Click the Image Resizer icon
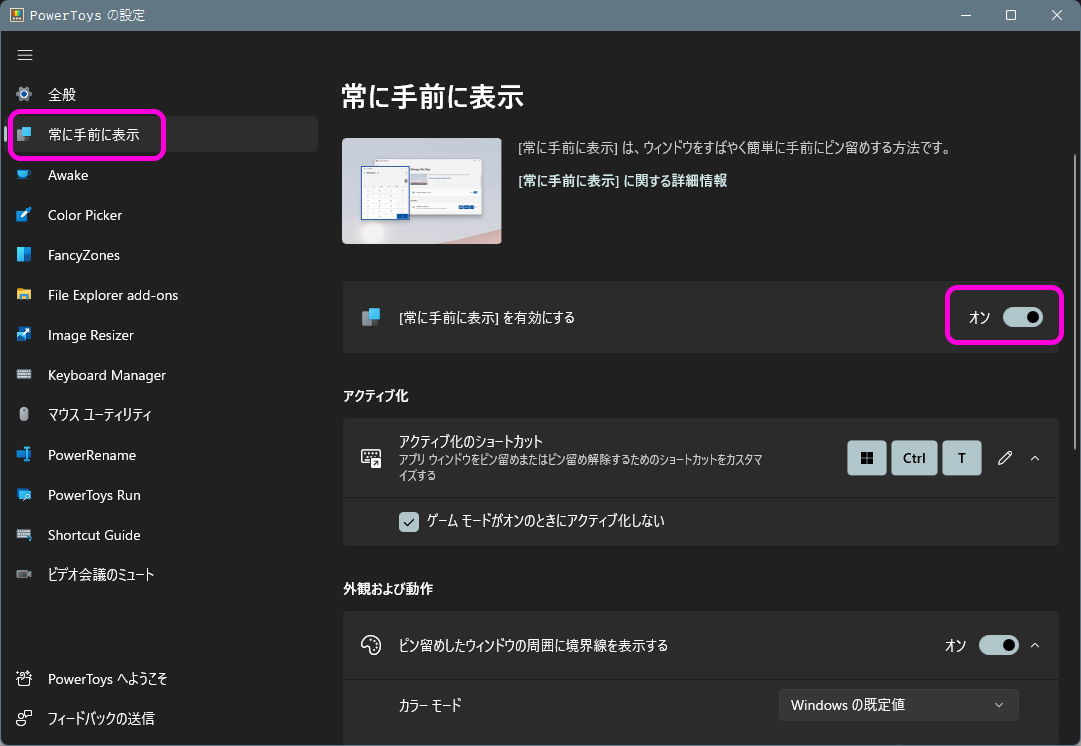 [24, 334]
